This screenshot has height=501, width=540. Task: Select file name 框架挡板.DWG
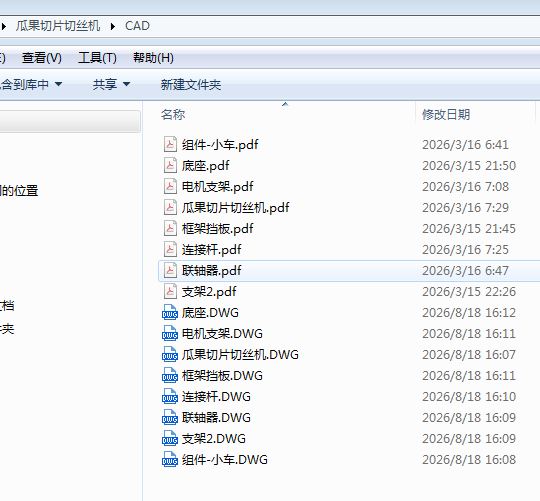tap(222, 376)
